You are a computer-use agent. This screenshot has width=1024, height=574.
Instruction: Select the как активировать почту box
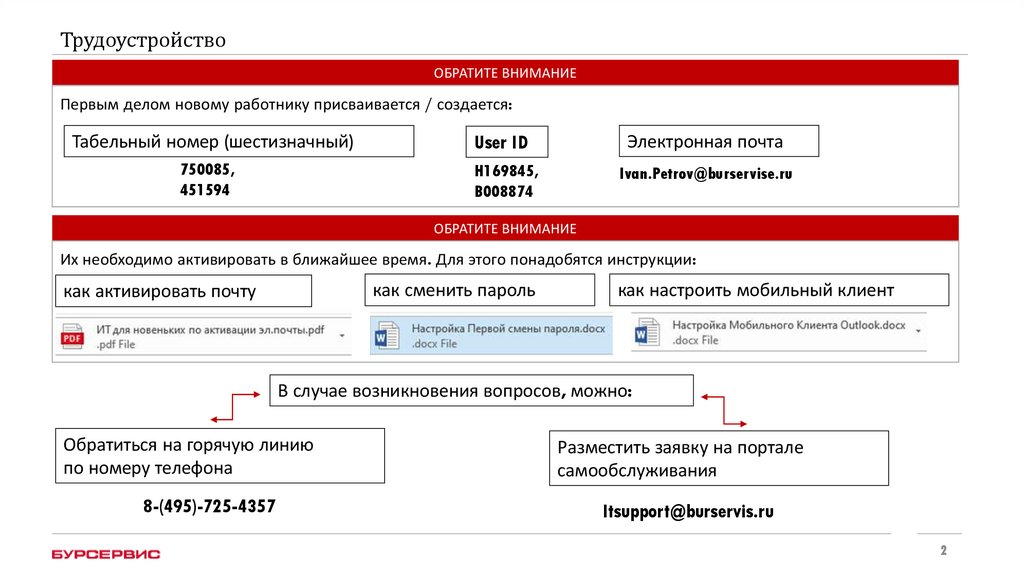coord(184,291)
